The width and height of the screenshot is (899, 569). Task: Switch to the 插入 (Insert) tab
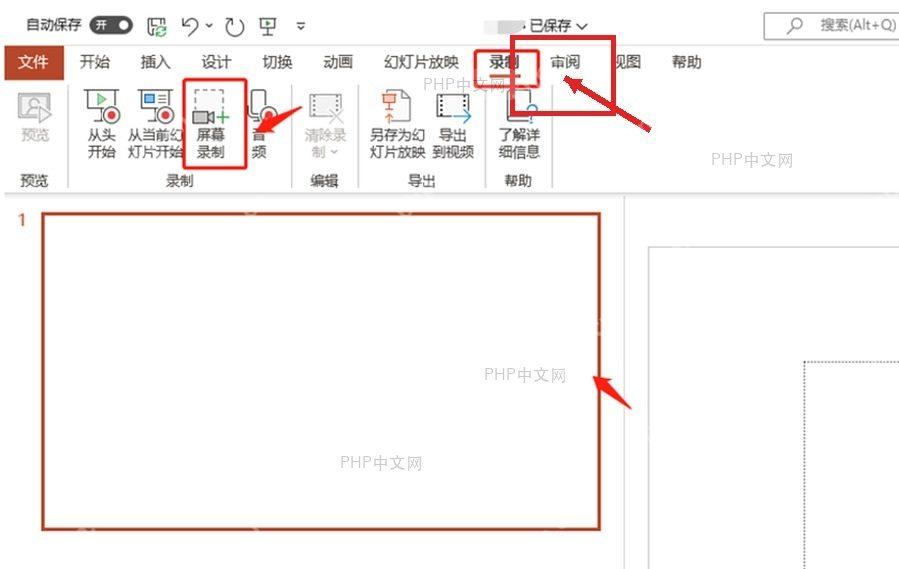[155, 62]
